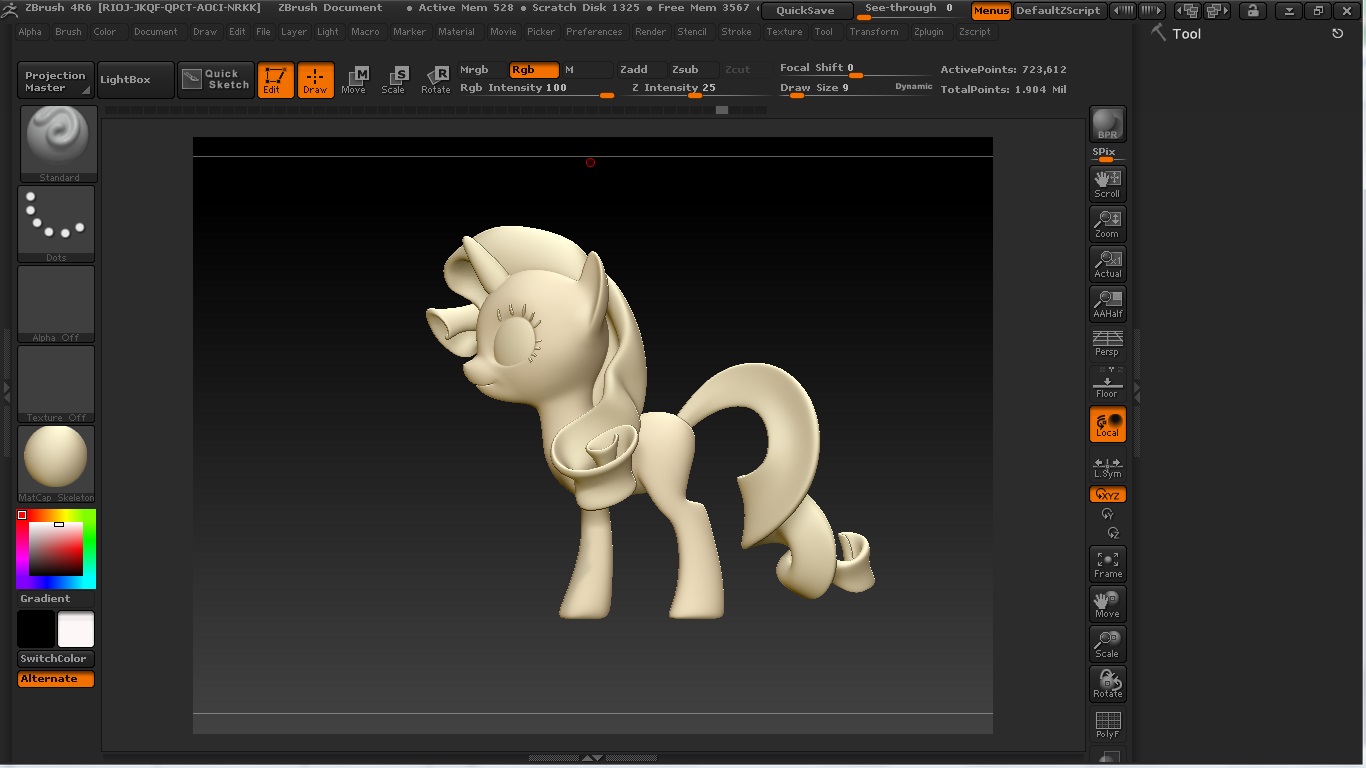This screenshot has width=1366, height=768.
Task: Enable Zsub sculpt mode
Action: (693, 70)
